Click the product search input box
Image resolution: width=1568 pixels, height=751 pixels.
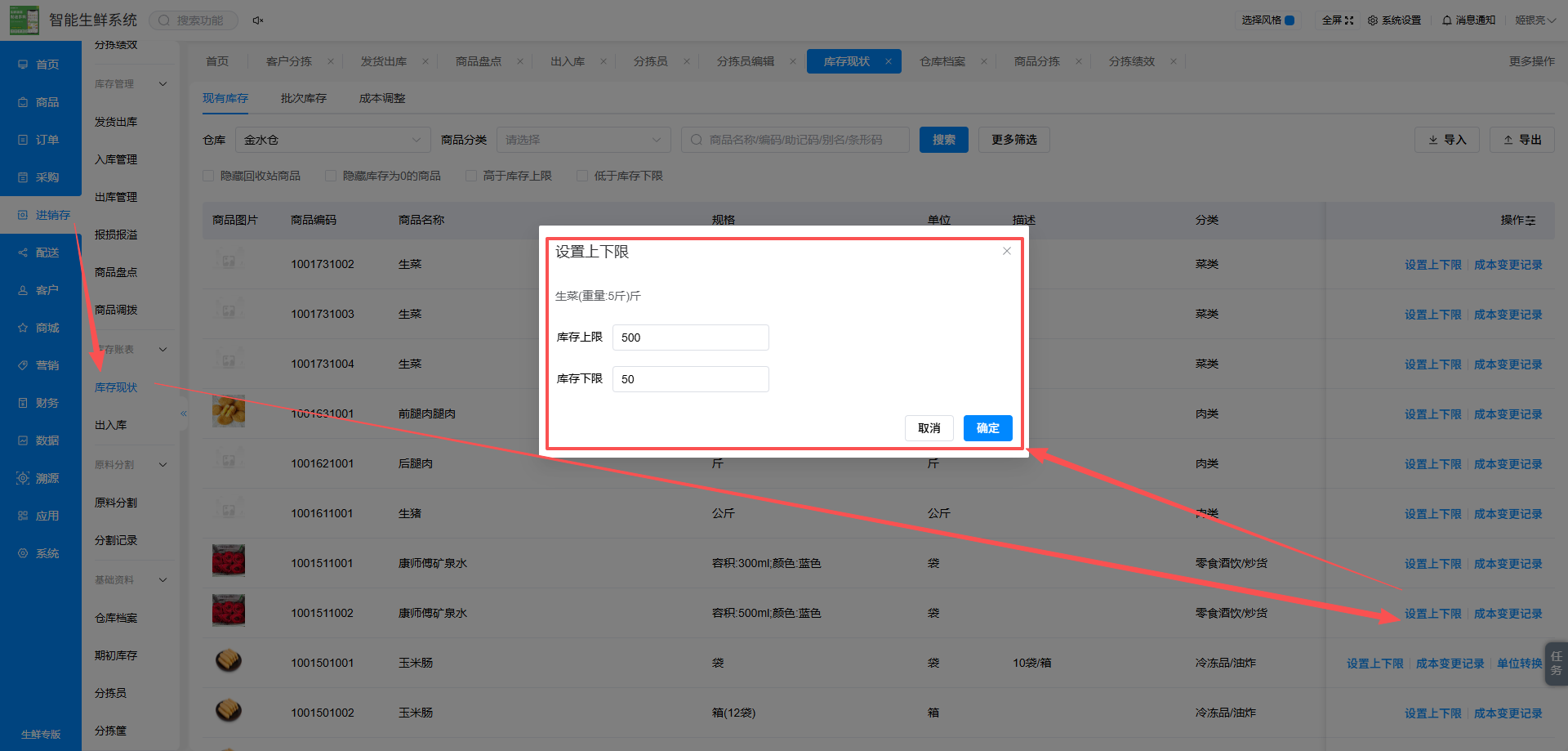(795, 140)
